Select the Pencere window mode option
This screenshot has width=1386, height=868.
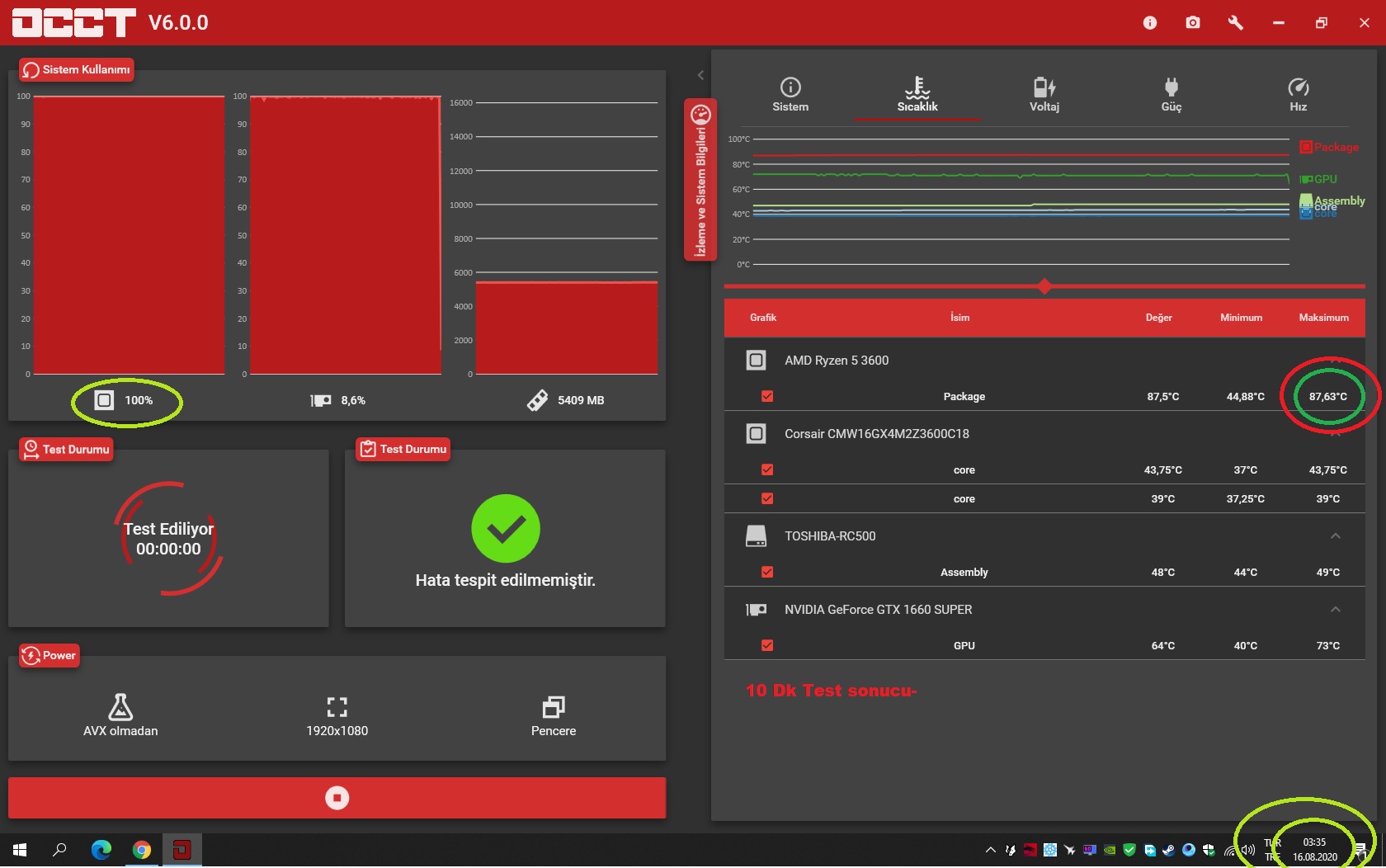coord(554,716)
